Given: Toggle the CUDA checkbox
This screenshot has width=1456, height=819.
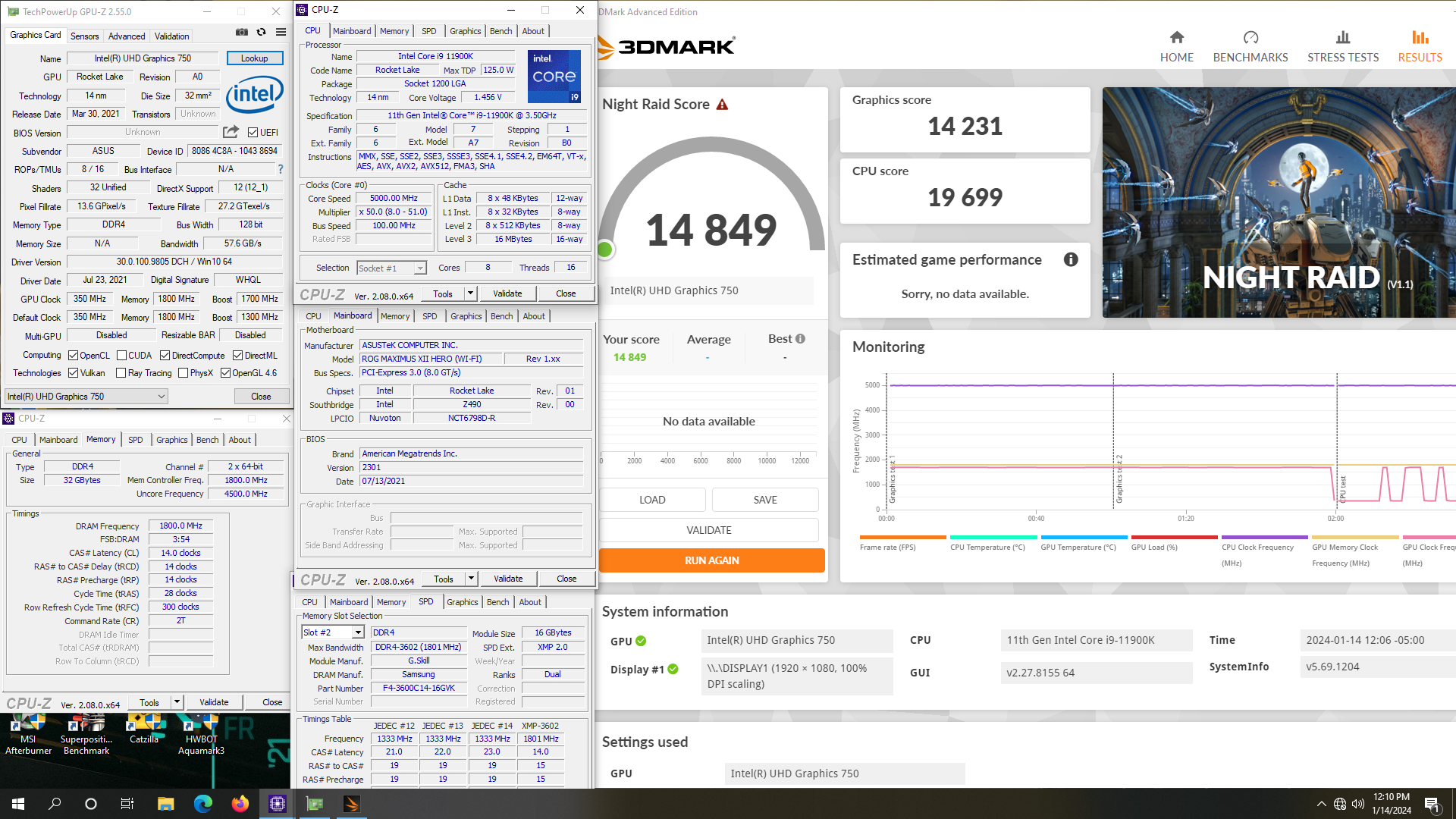Looking at the screenshot, I should click(121, 355).
